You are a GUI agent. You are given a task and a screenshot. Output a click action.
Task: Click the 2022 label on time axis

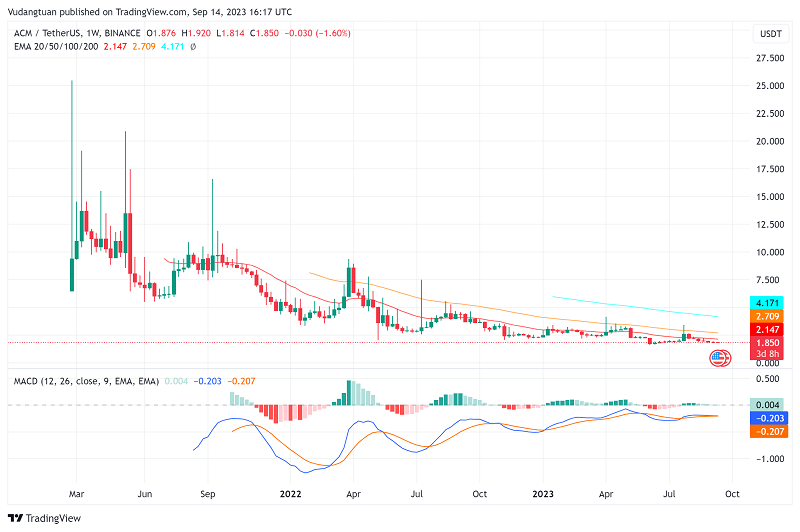[291, 494]
